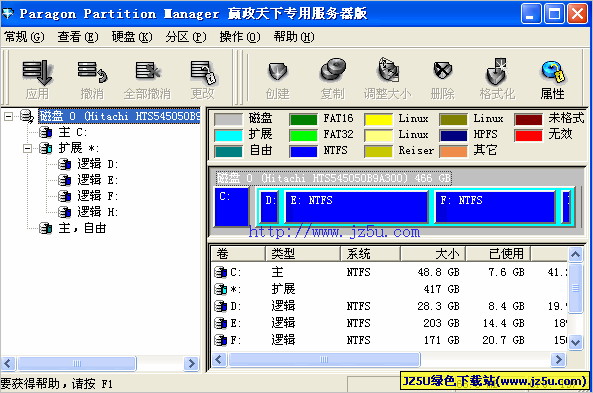This screenshot has height=393, width=593.
Task: Click the 48.8 GB size value
Action: click(x=438, y=272)
